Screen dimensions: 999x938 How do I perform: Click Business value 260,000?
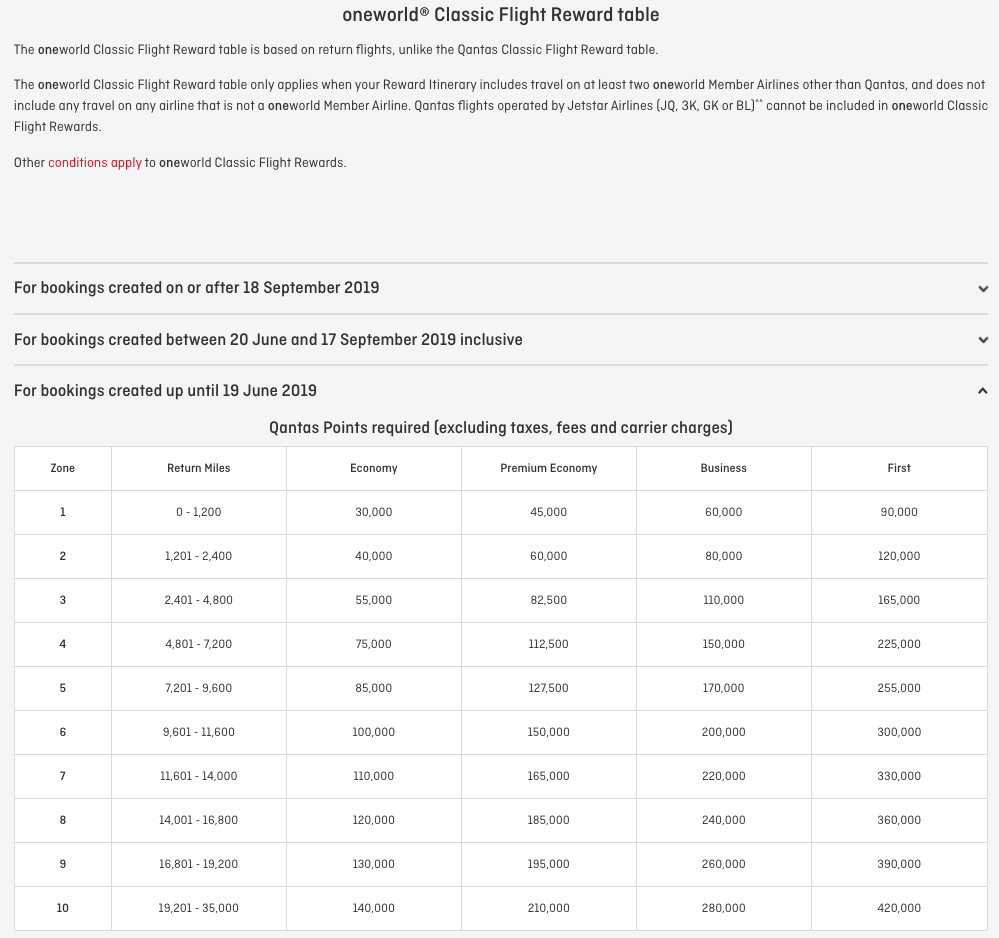click(724, 863)
